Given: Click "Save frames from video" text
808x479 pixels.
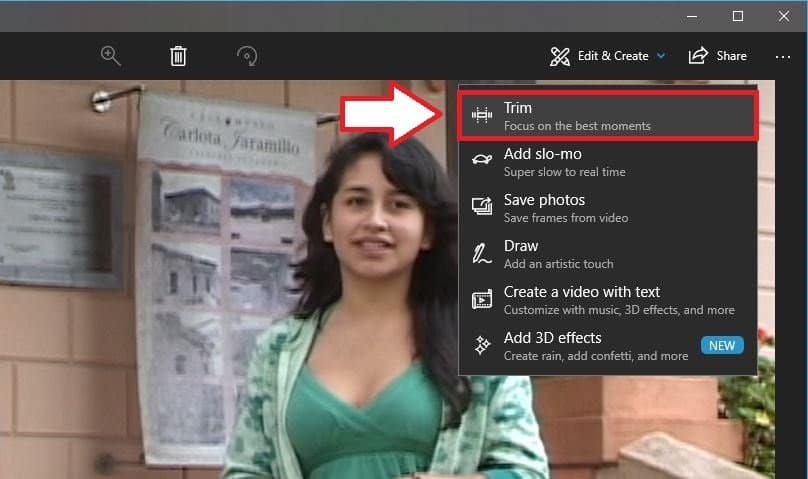Looking at the screenshot, I should pyautogui.click(x=566, y=218).
